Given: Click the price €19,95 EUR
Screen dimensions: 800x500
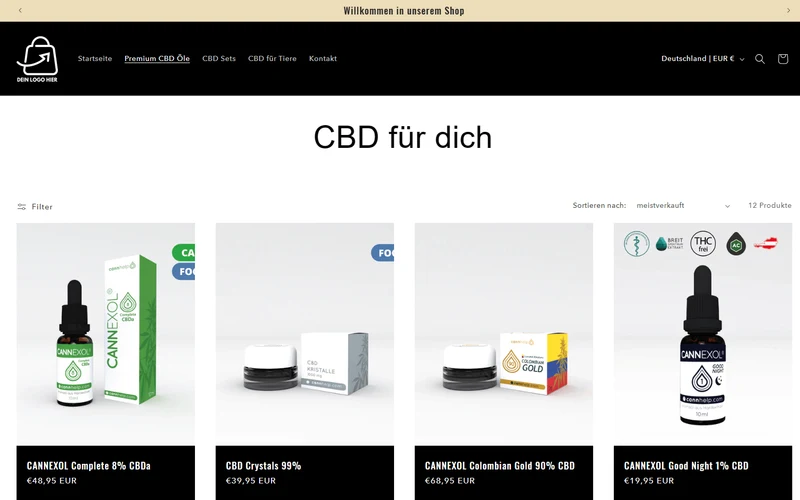Looking at the screenshot, I should (648, 481).
